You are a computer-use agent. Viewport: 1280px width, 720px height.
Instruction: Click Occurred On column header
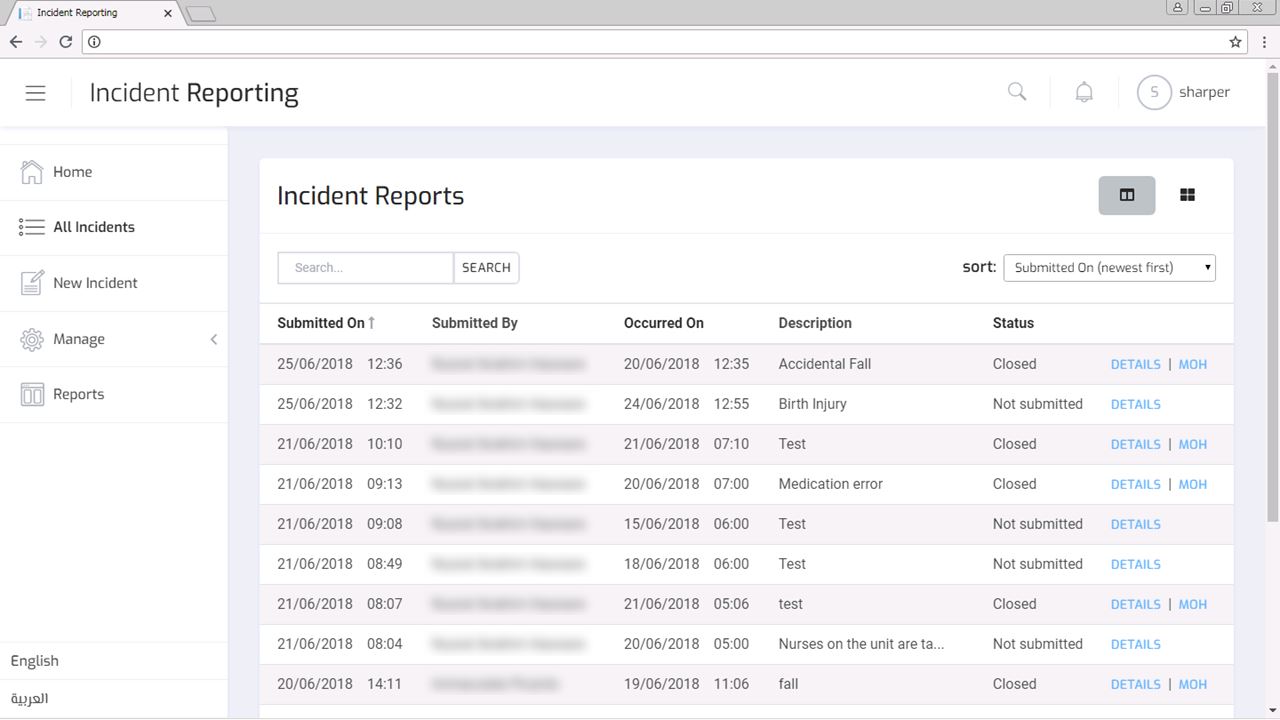pos(664,323)
